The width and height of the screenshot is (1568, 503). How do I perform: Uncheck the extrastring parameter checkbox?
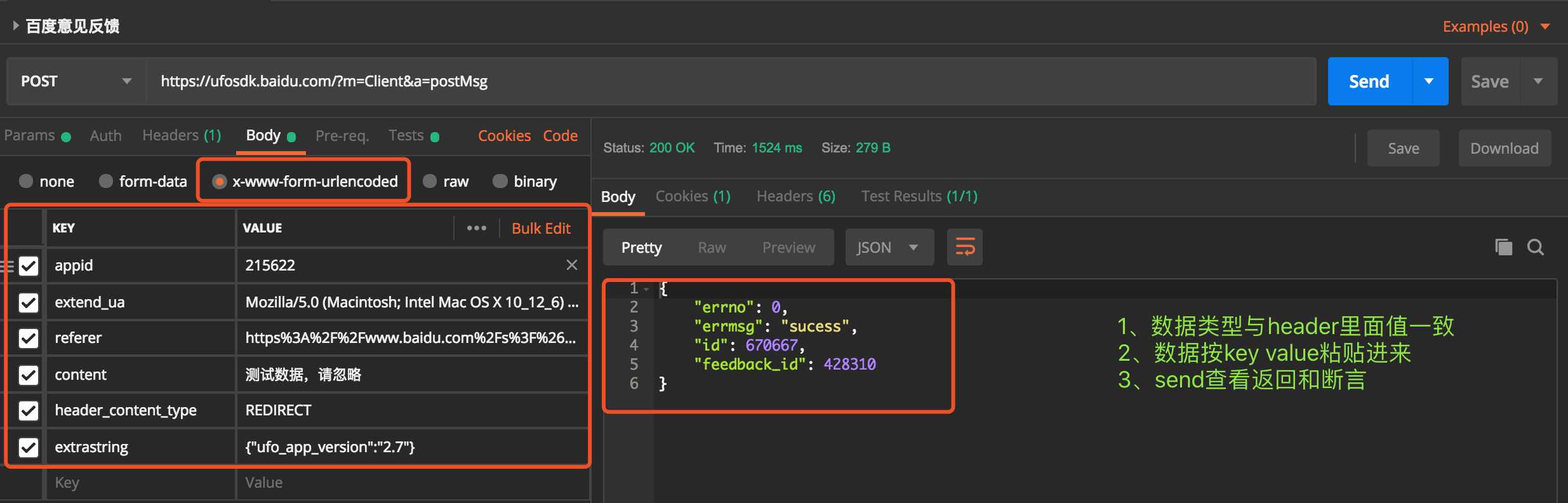point(29,447)
